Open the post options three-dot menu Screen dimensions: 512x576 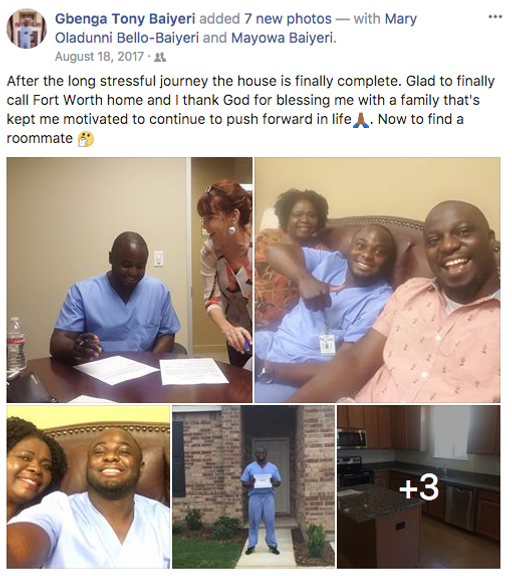point(495,17)
